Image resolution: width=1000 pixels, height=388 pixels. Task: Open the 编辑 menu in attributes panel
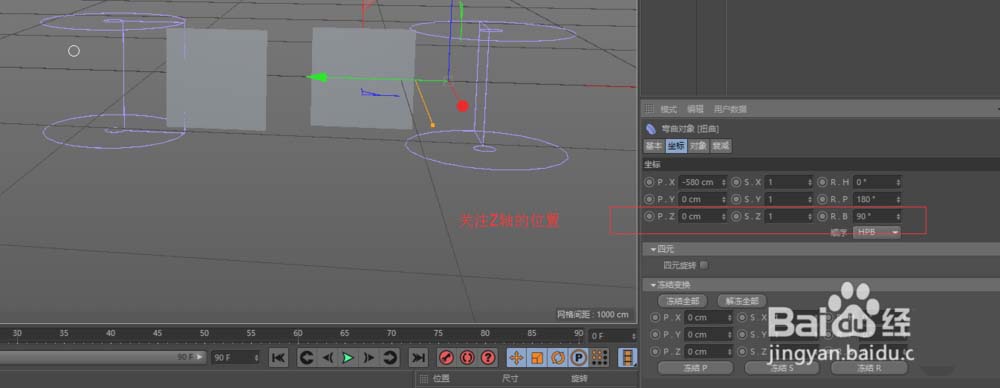[695, 109]
